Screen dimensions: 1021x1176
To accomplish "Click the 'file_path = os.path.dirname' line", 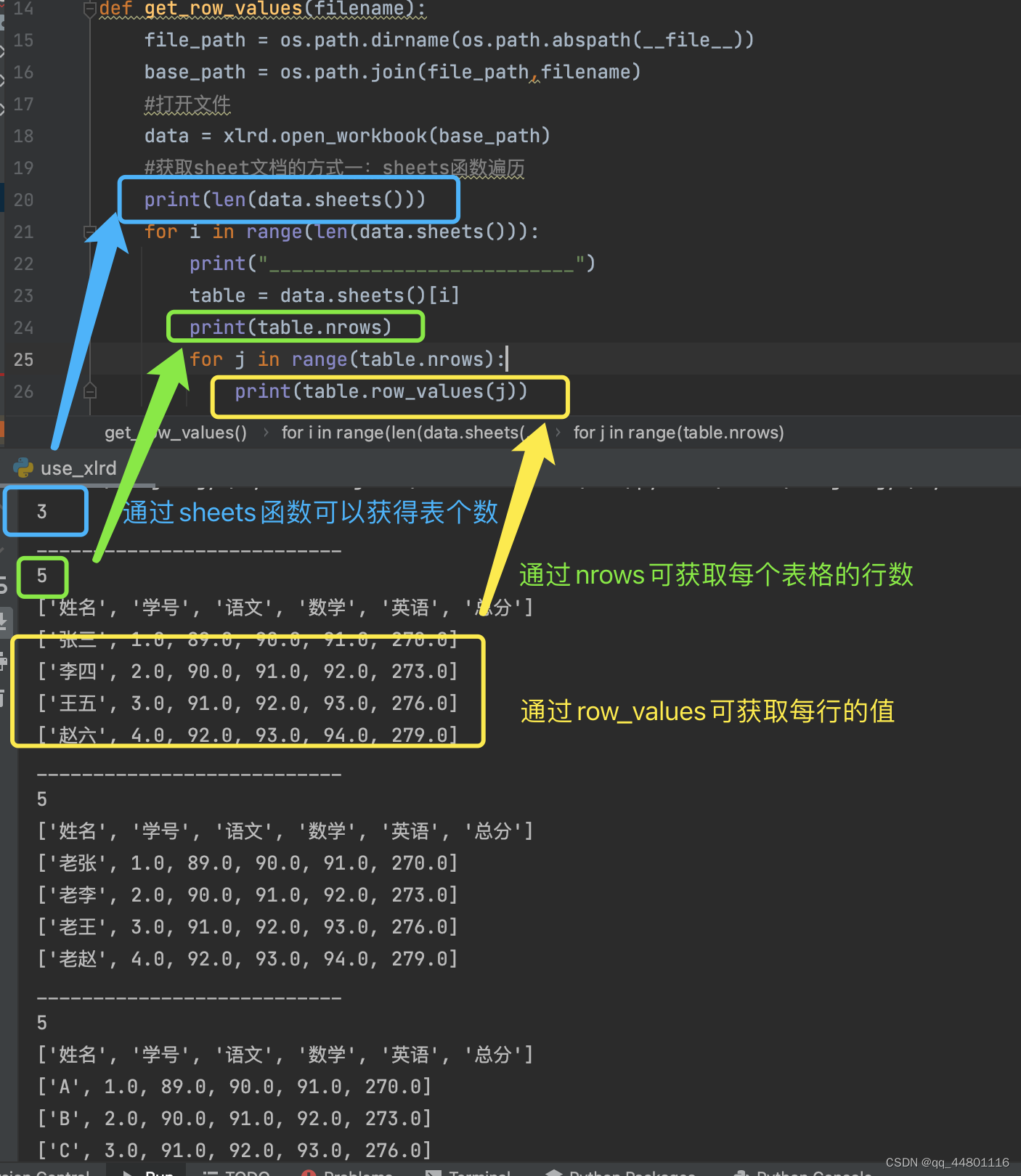I will 449,40.
